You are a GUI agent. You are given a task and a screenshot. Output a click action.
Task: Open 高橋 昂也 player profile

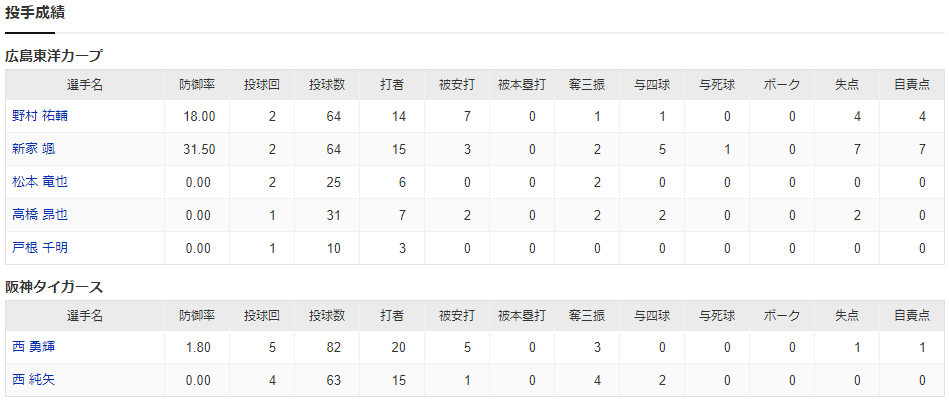40,214
